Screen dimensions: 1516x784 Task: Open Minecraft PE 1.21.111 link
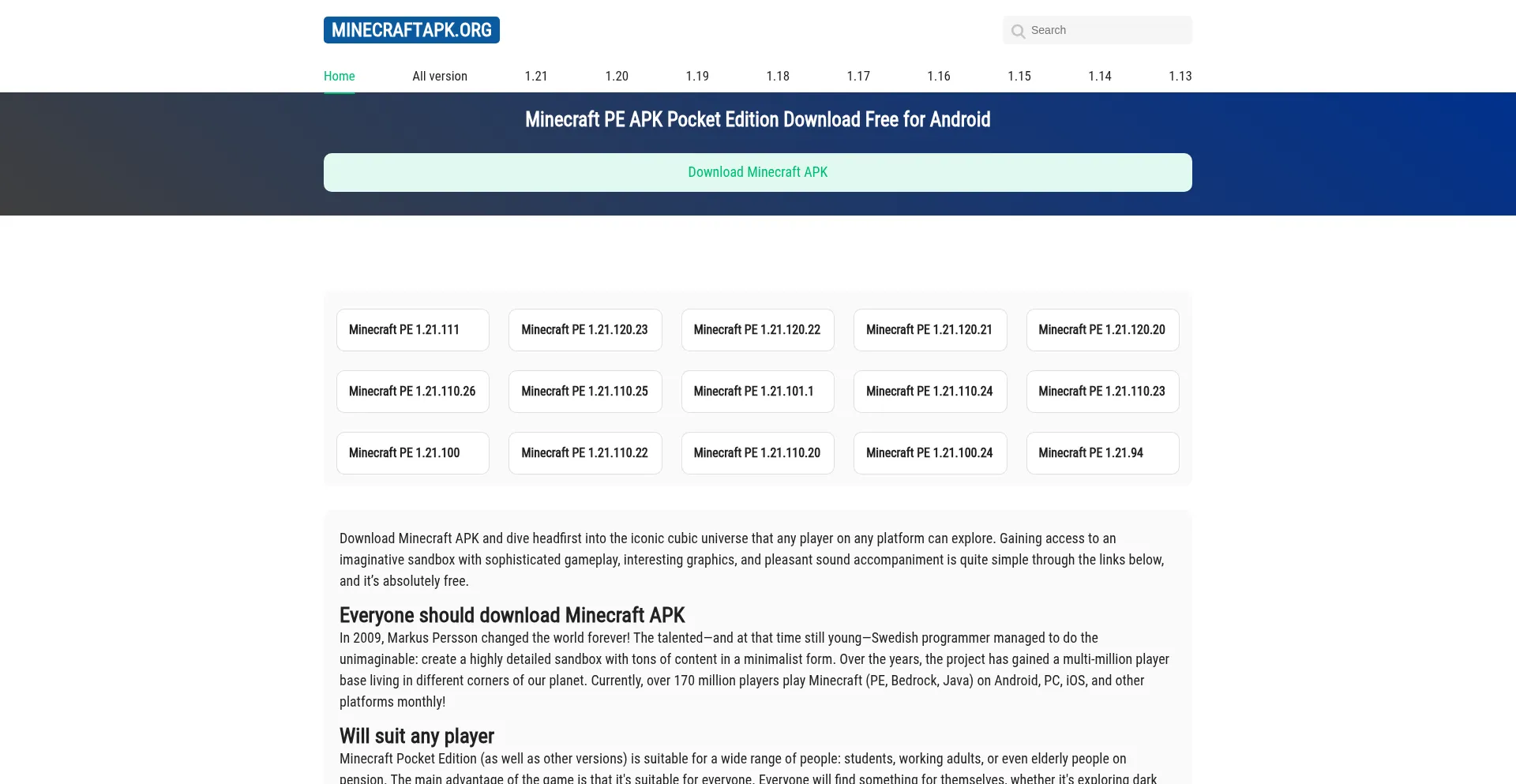coord(412,330)
